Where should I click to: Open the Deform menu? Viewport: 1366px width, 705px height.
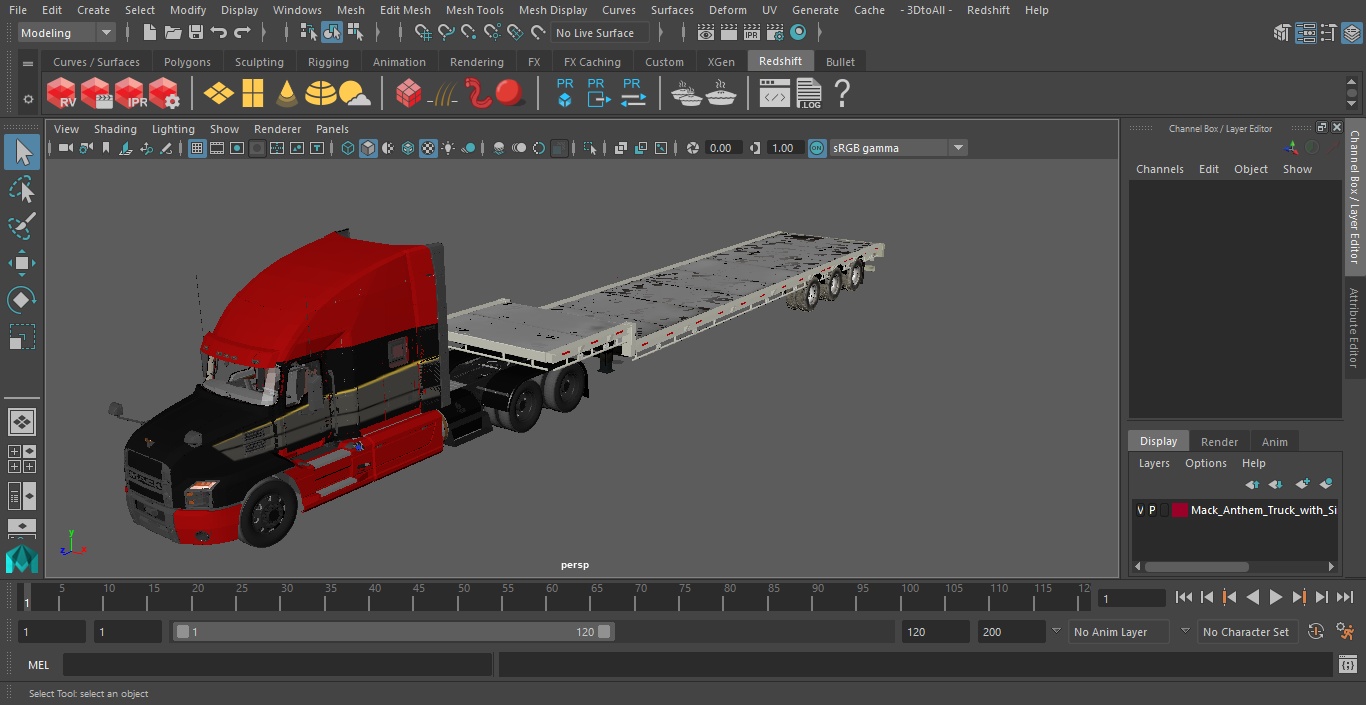[x=728, y=10]
